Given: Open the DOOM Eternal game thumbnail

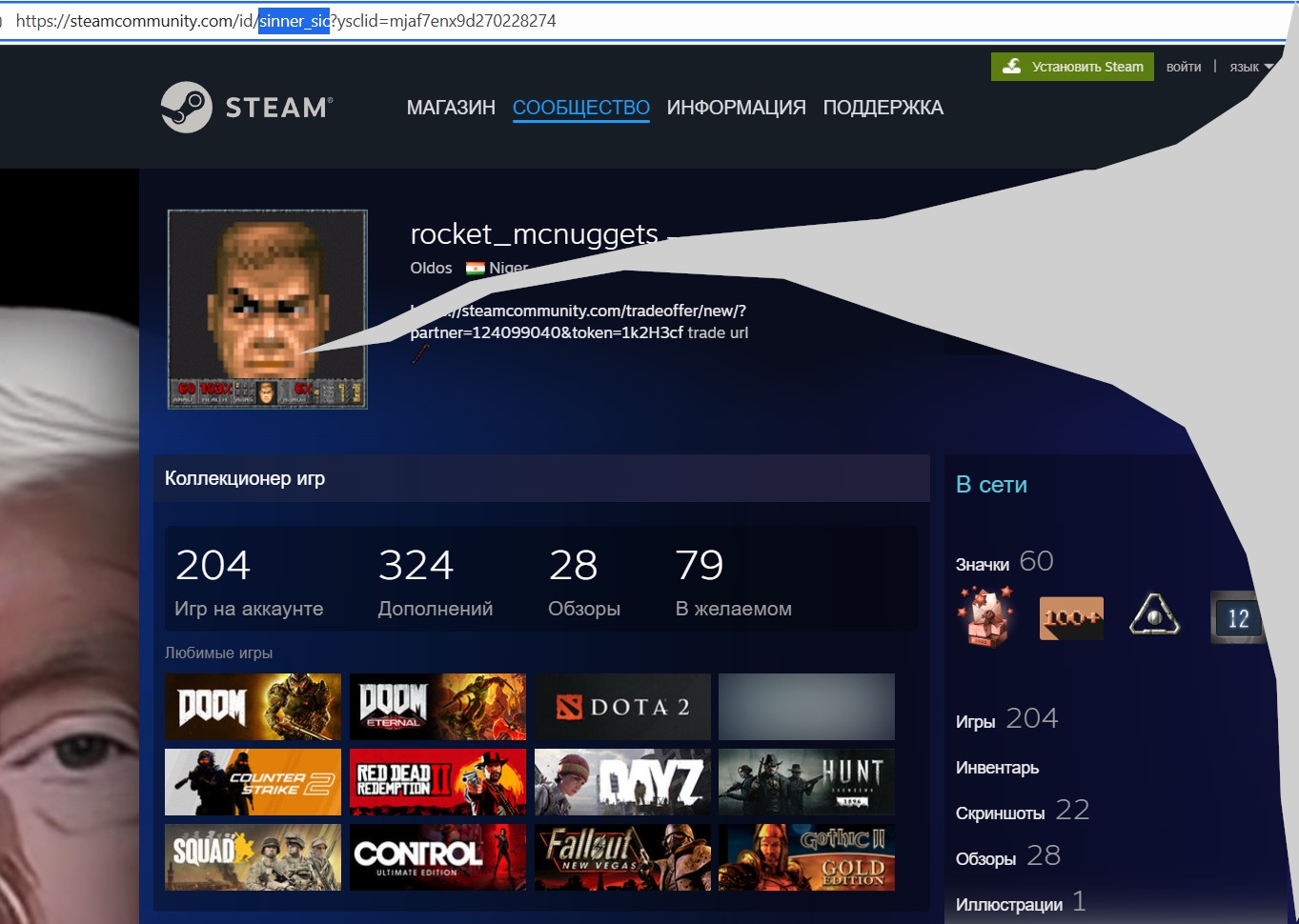Looking at the screenshot, I should point(437,707).
